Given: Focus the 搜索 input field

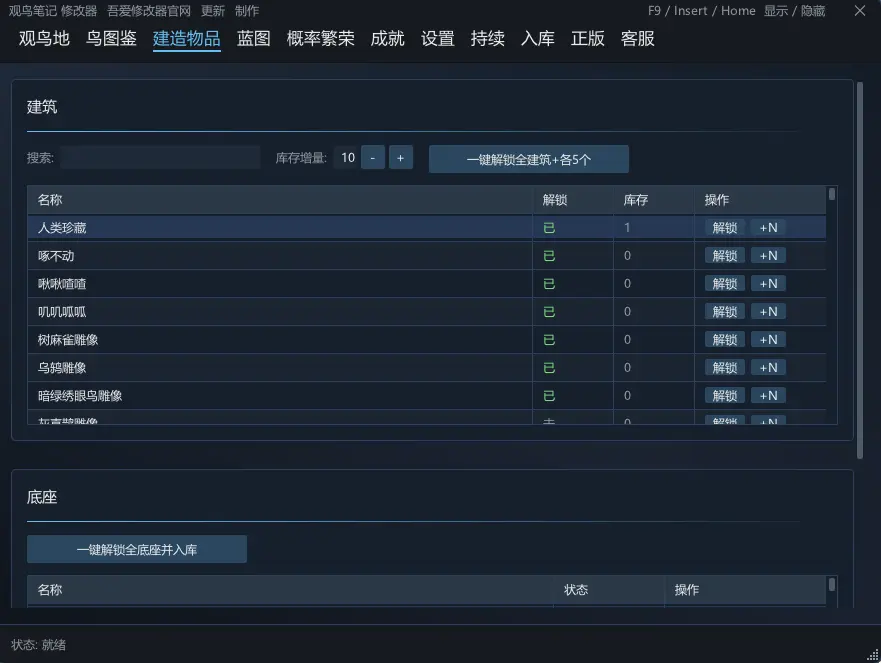Looking at the screenshot, I should [x=160, y=157].
